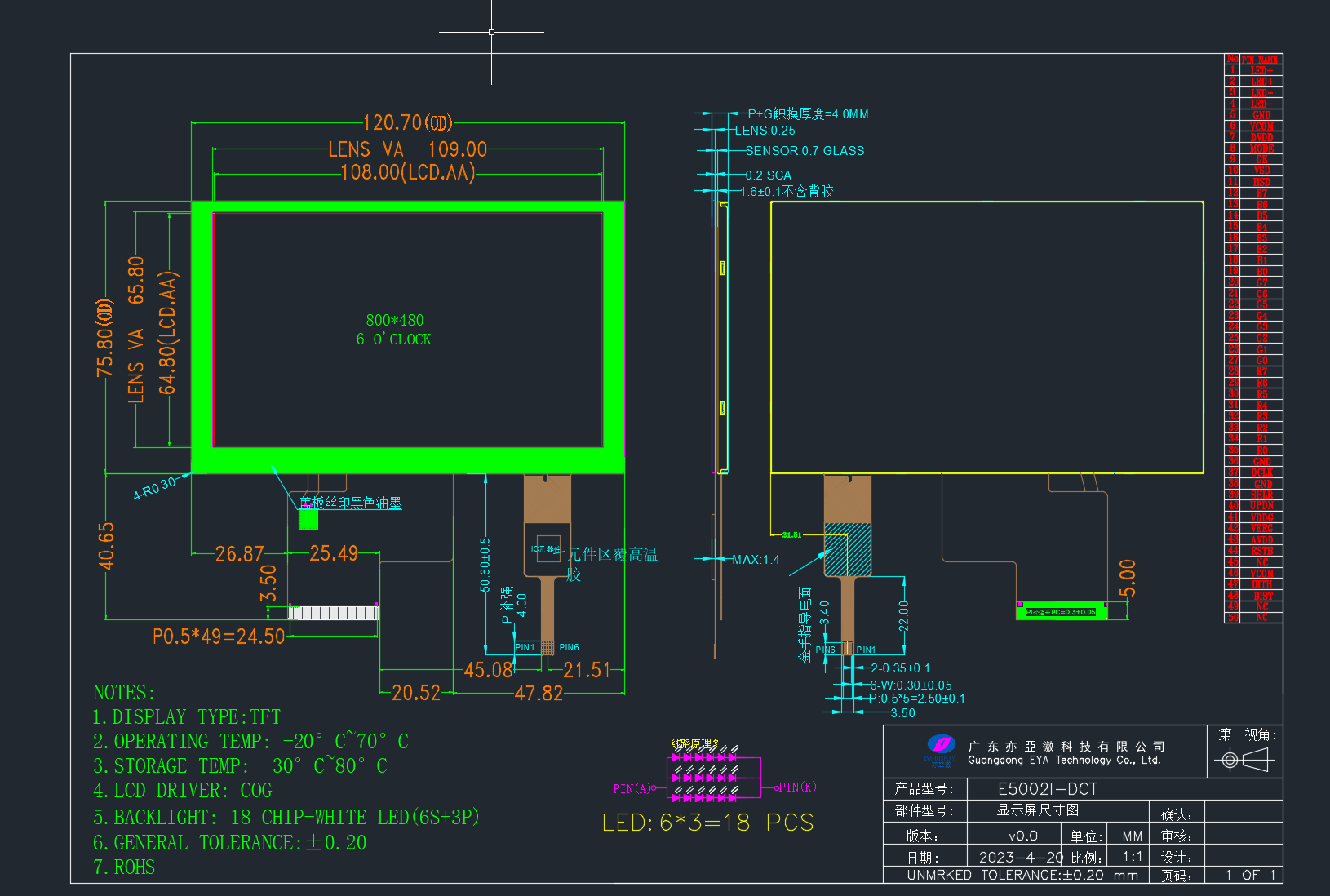Click the PIN(A) anode terminal label
1330x896 pixels.
[x=632, y=788]
